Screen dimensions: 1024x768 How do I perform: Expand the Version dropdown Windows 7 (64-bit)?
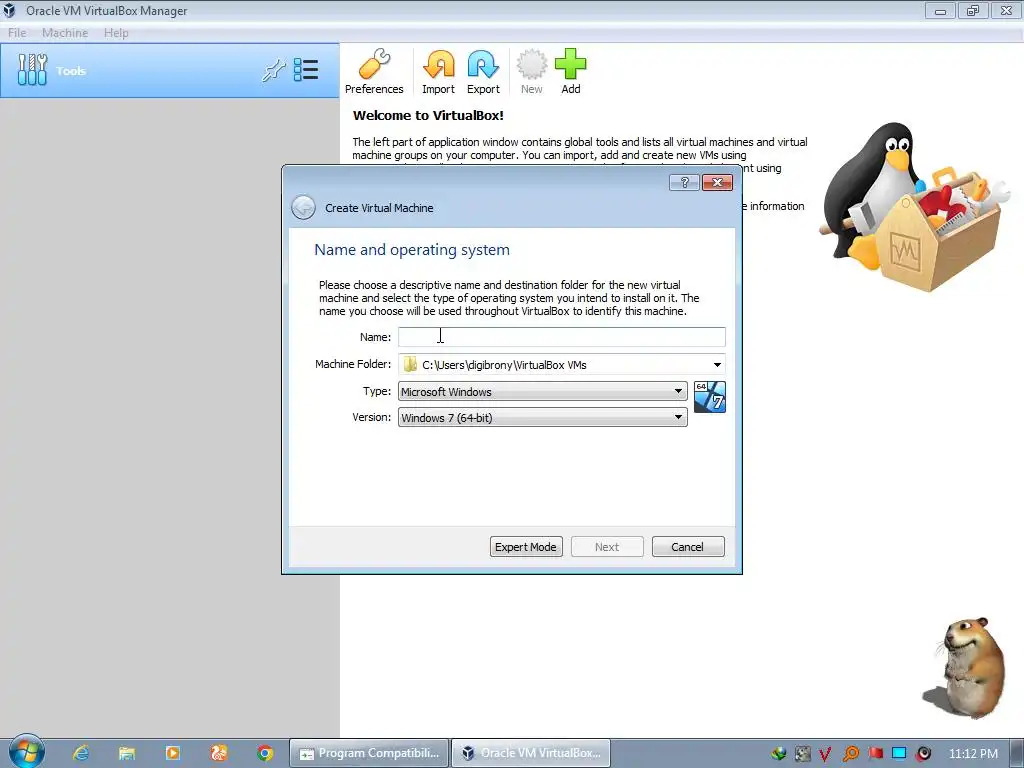point(542,417)
